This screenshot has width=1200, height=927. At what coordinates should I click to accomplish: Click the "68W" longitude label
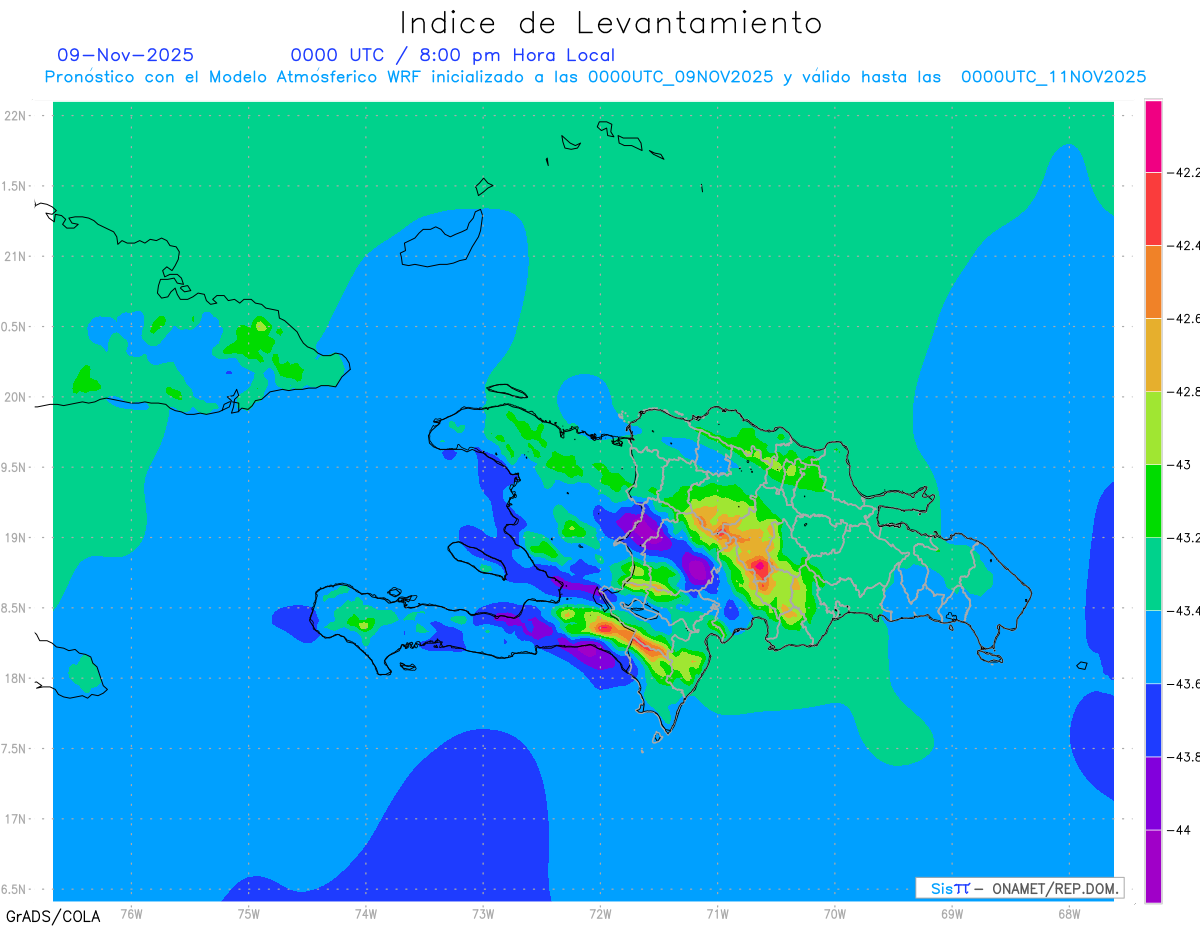[1068, 913]
